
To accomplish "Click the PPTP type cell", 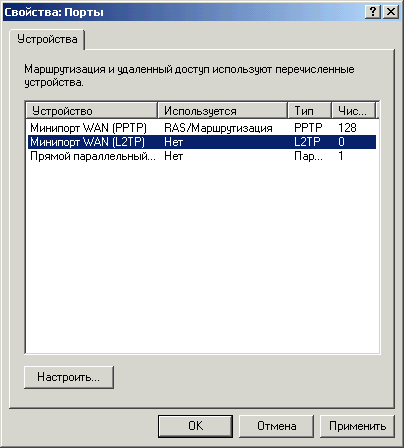I will click(308, 128).
